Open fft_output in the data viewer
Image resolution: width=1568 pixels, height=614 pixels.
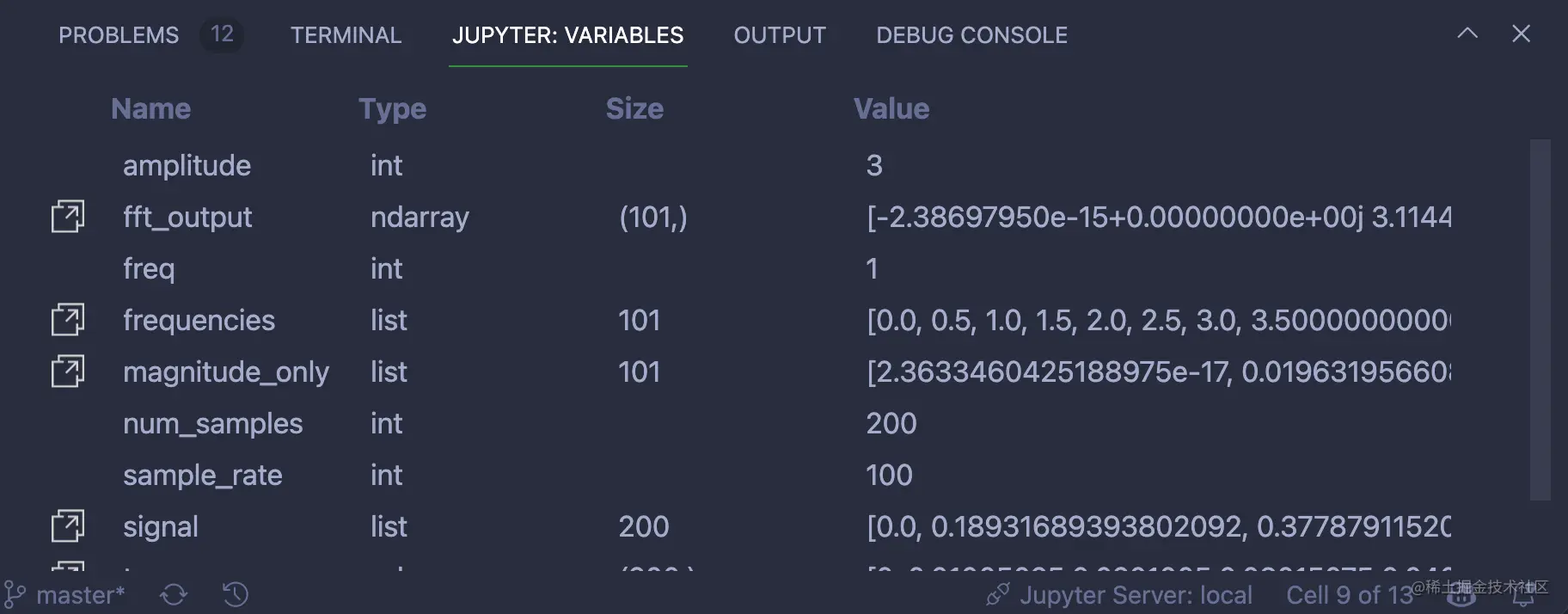[x=68, y=217]
